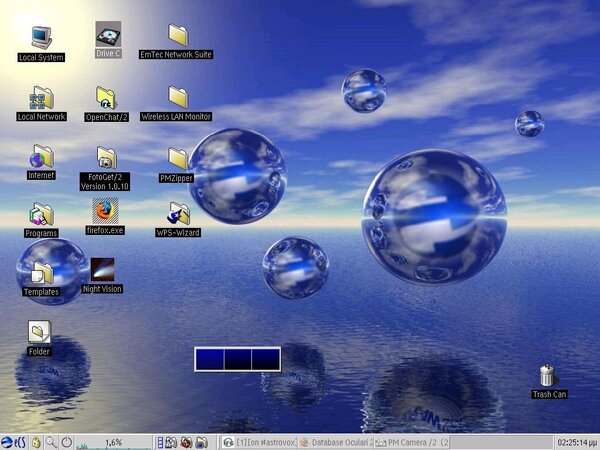The image size is (600, 450).
Task: Switch to the Database Oculari taskbar window
Action: (x=335, y=441)
